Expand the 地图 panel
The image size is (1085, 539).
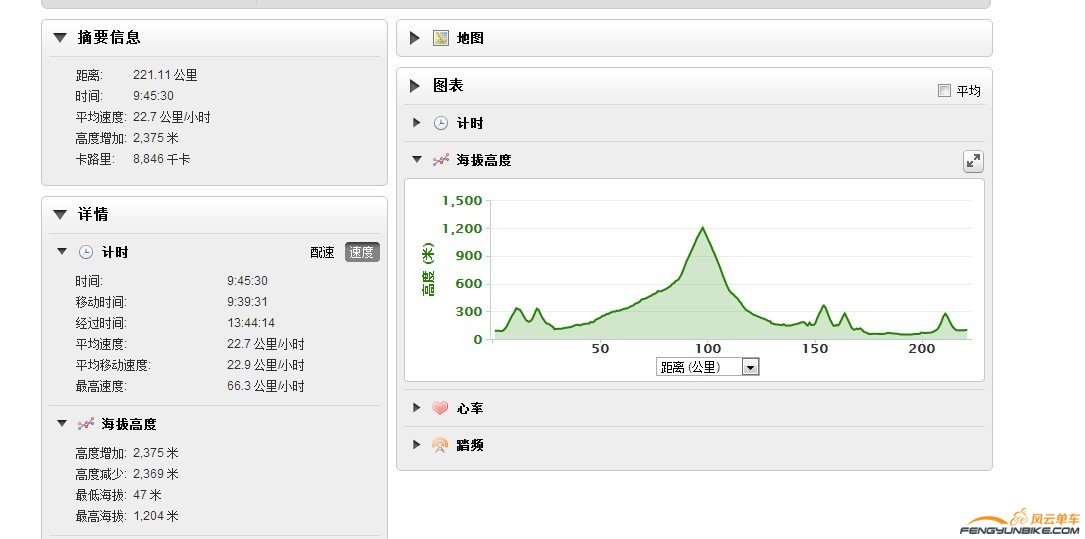pyautogui.click(x=415, y=38)
